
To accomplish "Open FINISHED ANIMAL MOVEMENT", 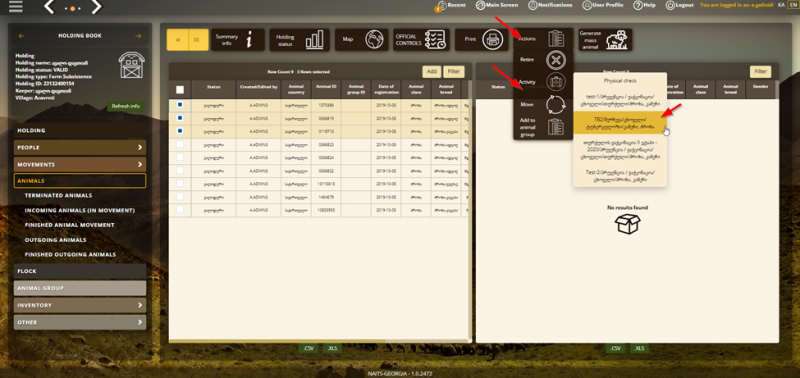I will [x=69, y=225].
